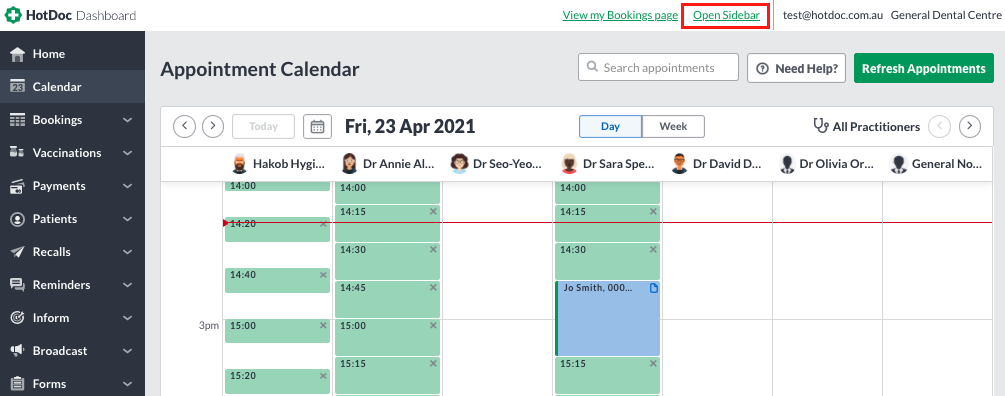
Task: Click Refresh Appointments button
Action: (924, 69)
